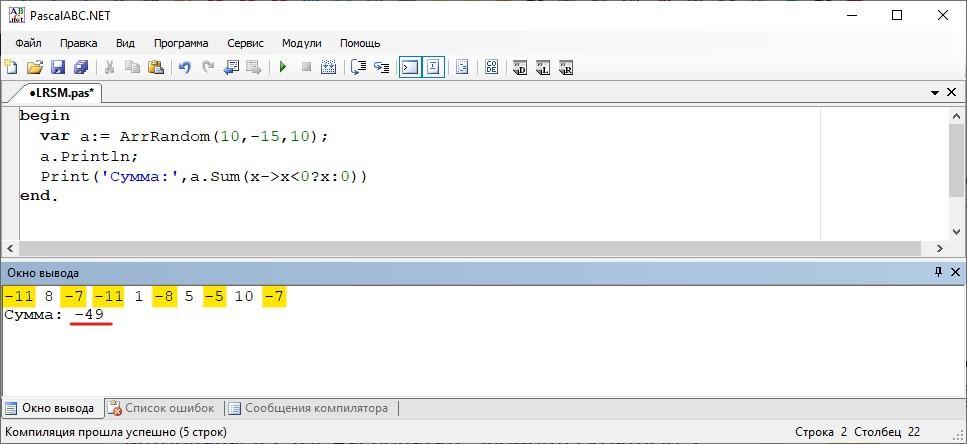Paste from clipboard icon

point(155,67)
